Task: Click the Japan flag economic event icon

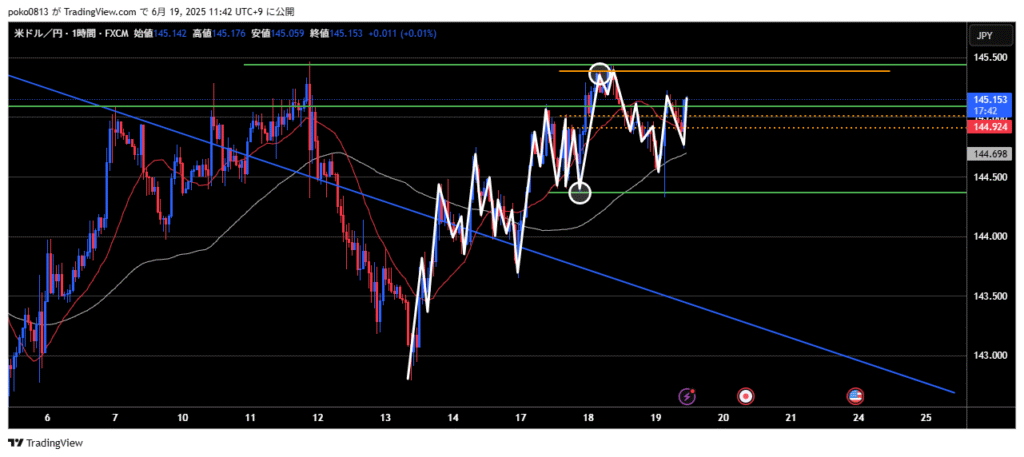Action: point(745,396)
